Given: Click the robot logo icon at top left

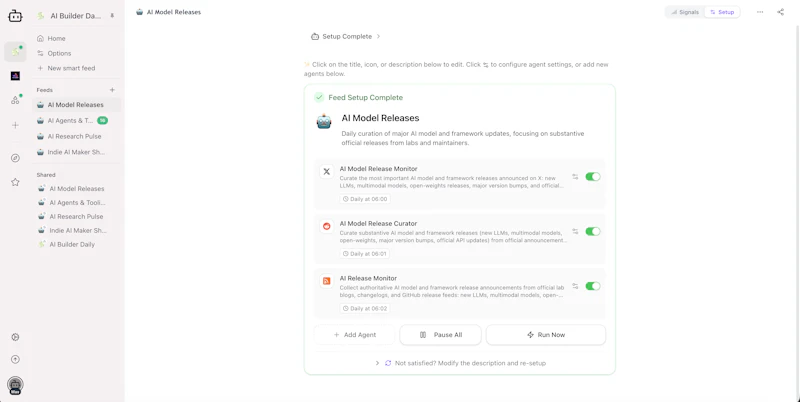Looking at the screenshot, I should tap(15, 16).
